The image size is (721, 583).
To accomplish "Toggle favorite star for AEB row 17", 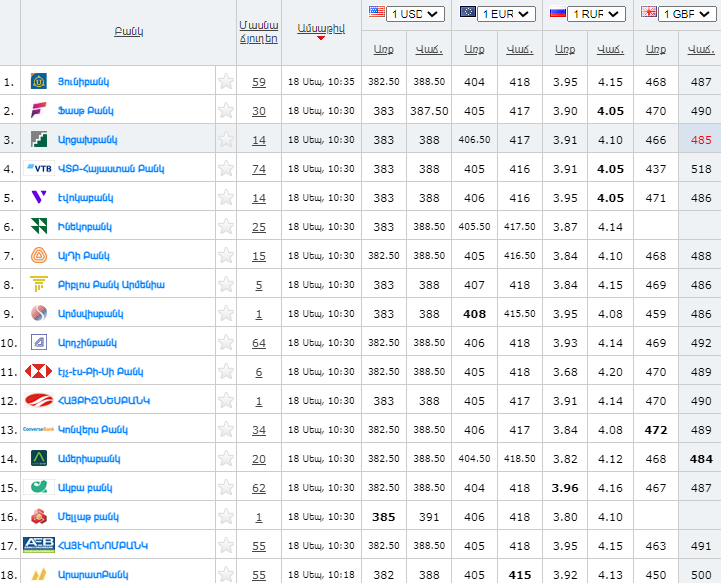I will (226, 545).
